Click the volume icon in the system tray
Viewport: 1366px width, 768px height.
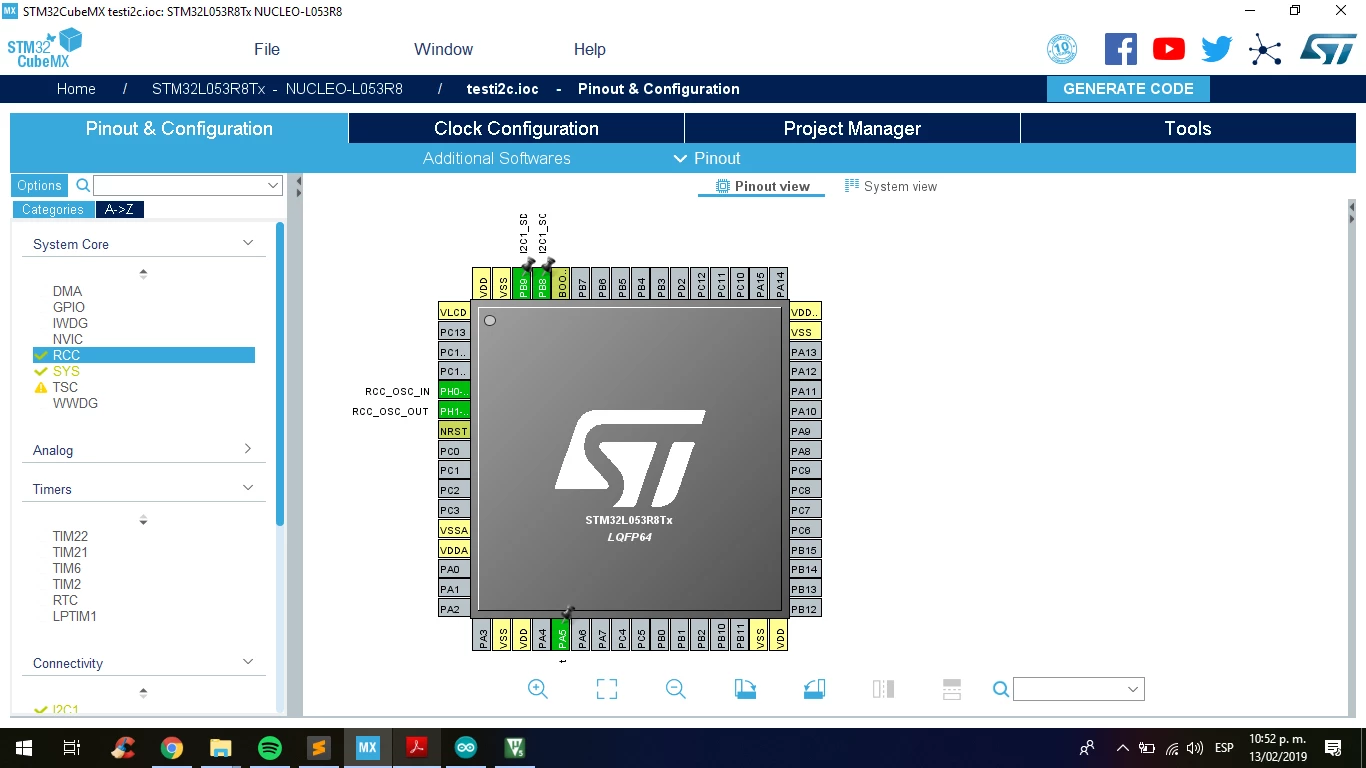[1195, 748]
